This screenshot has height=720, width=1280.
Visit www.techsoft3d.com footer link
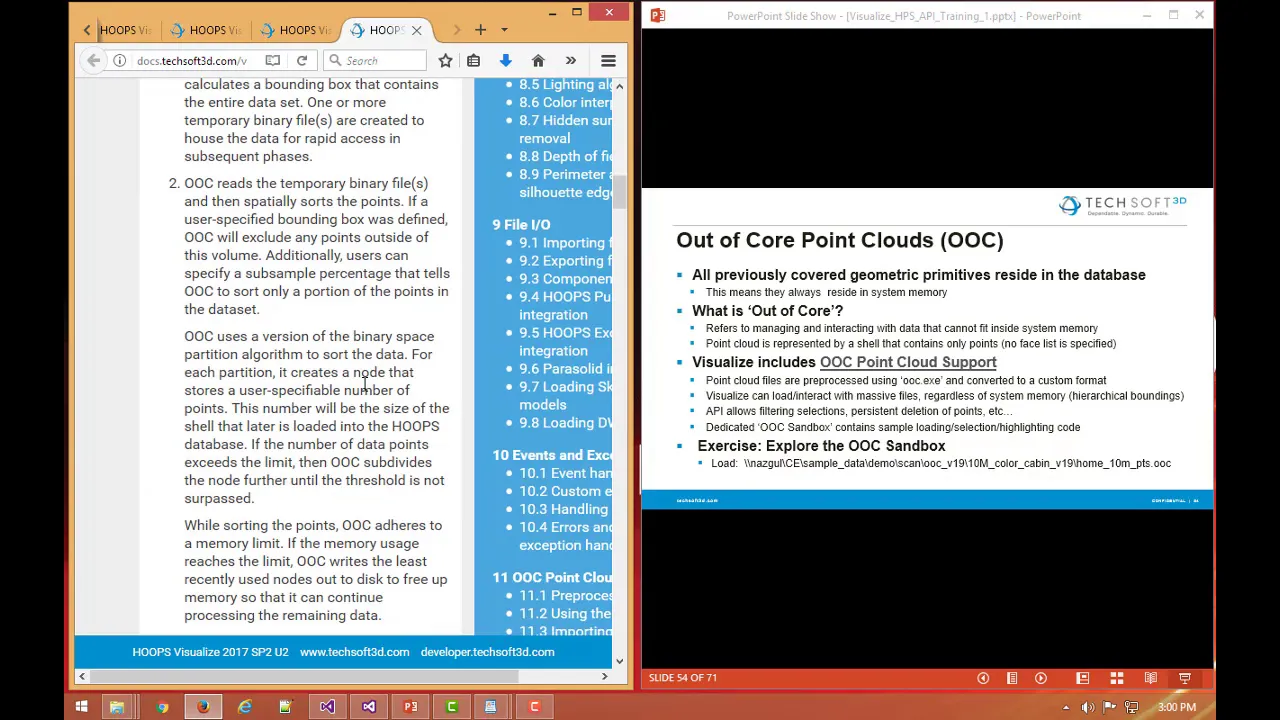point(354,652)
